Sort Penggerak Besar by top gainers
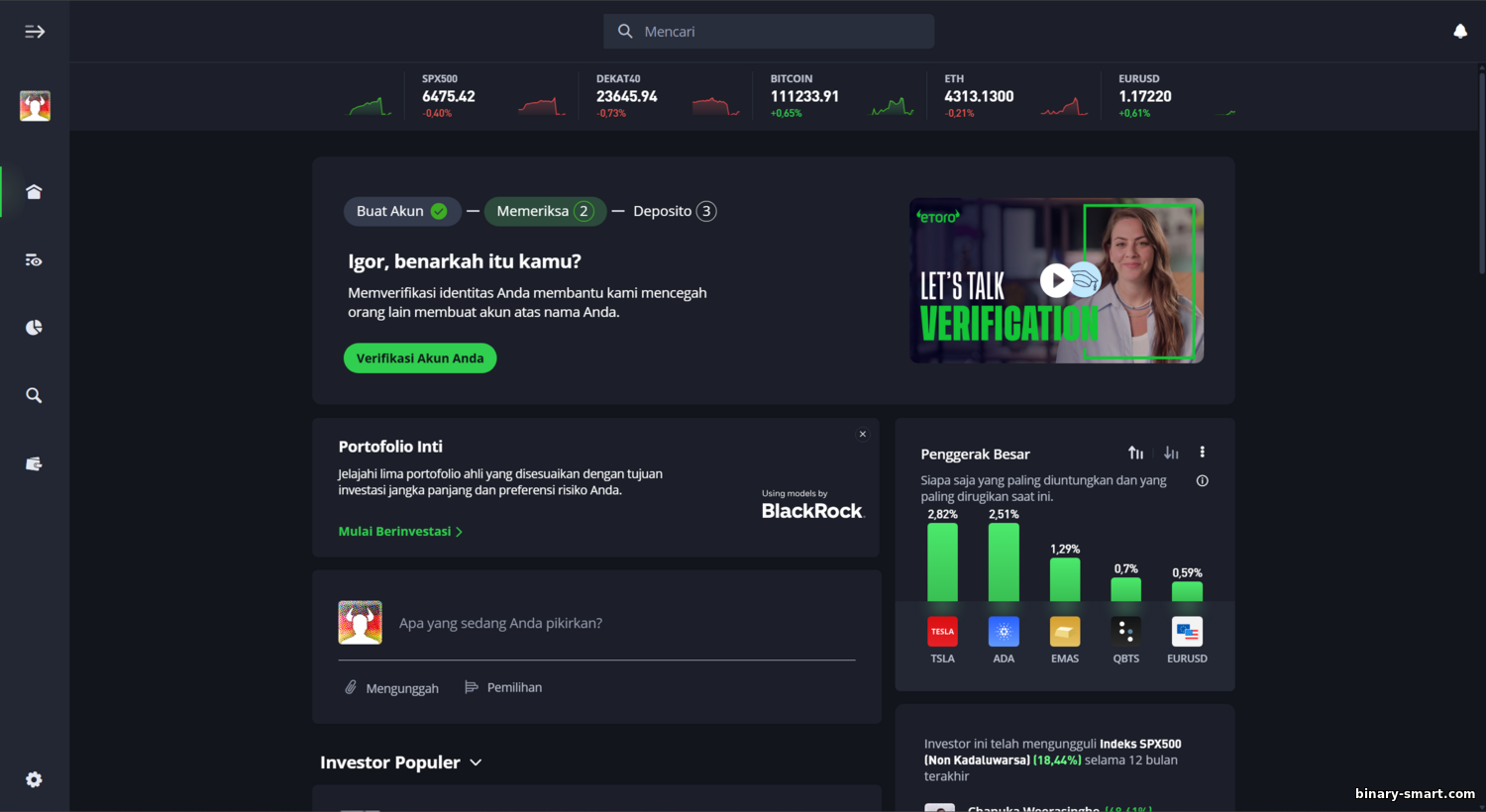Image resolution: width=1486 pixels, height=812 pixels. click(1135, 453)
